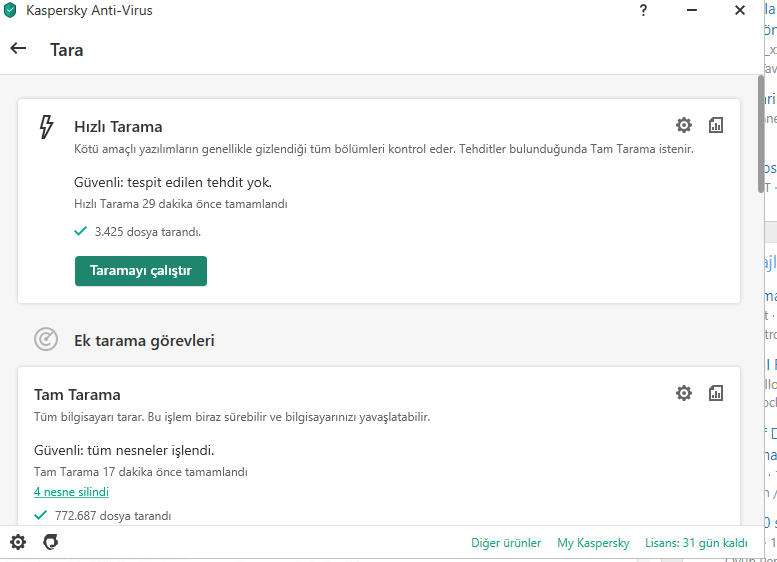Open Hızlı Tarama settings gear
The width and height of the screenshot is (777, 562).
[x=684, y=125]
